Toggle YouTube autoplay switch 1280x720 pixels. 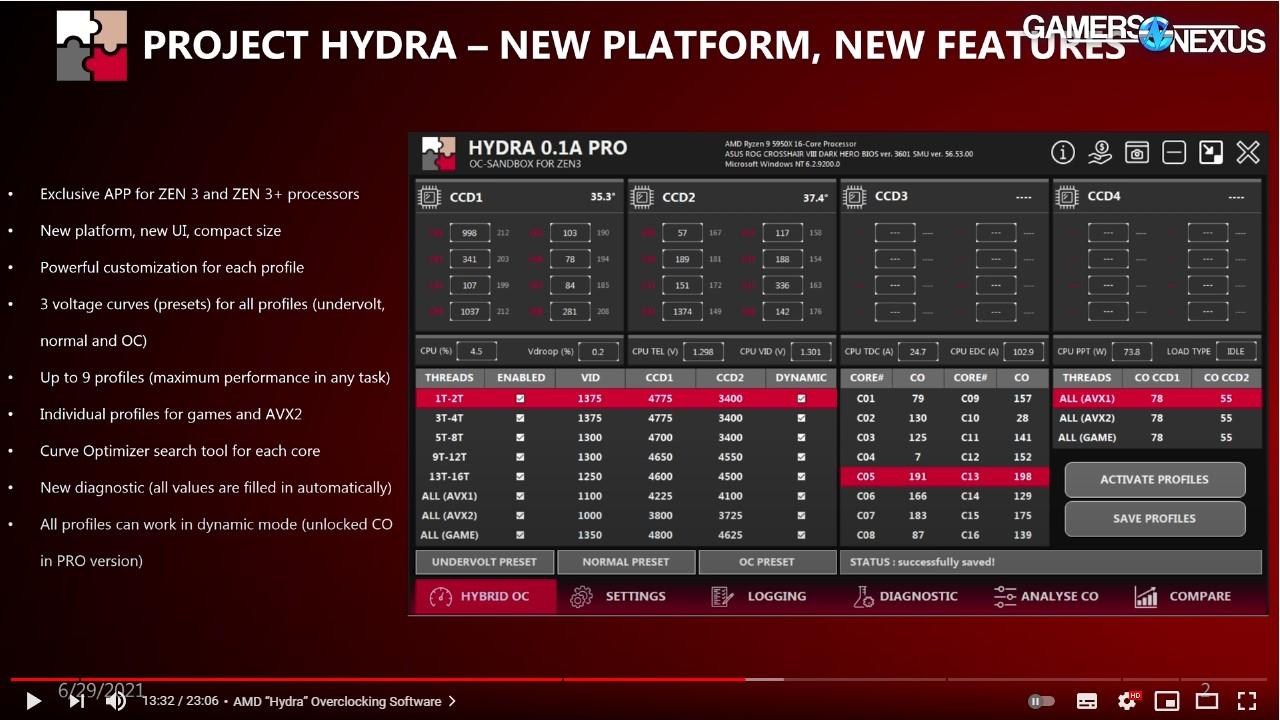(x=1041, y=701)
